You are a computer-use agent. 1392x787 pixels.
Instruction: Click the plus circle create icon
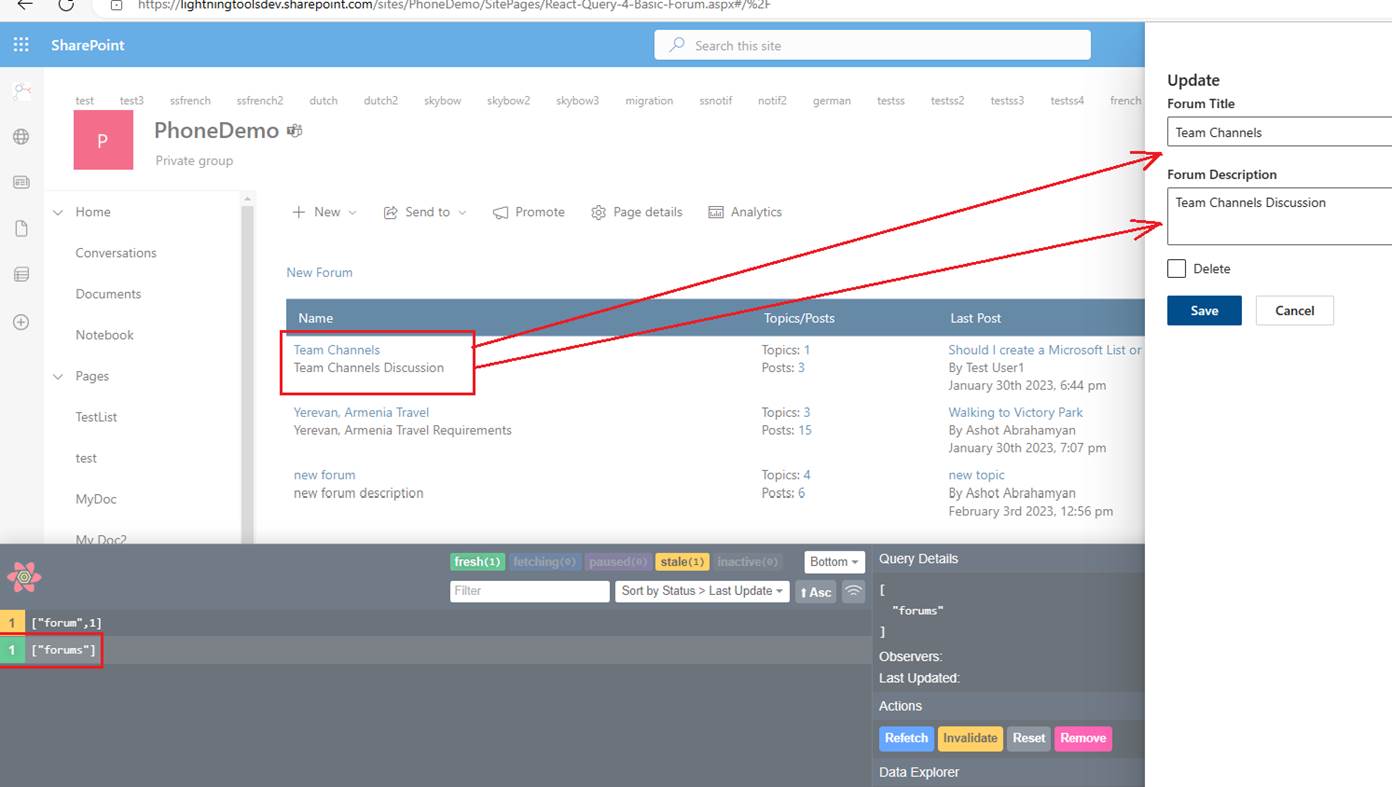point(21,322)
